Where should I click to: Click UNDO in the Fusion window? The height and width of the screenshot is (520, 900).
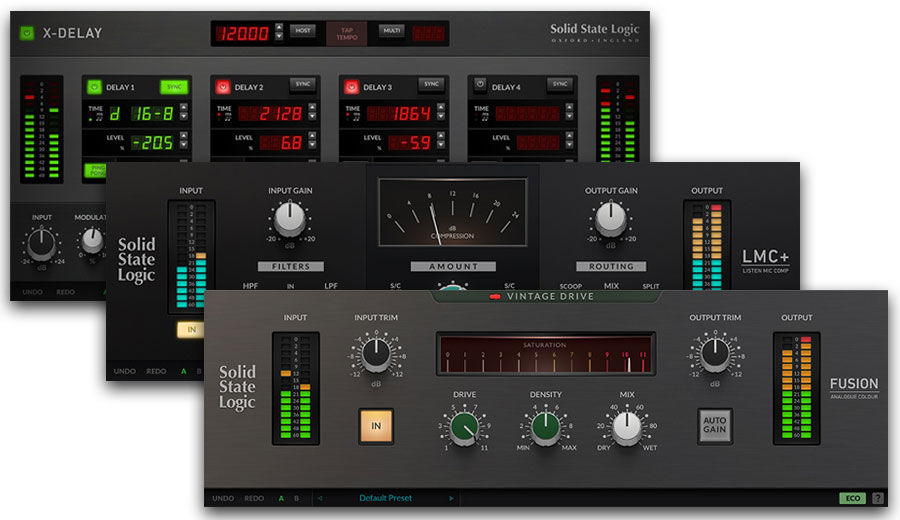(x=223, y=498)
